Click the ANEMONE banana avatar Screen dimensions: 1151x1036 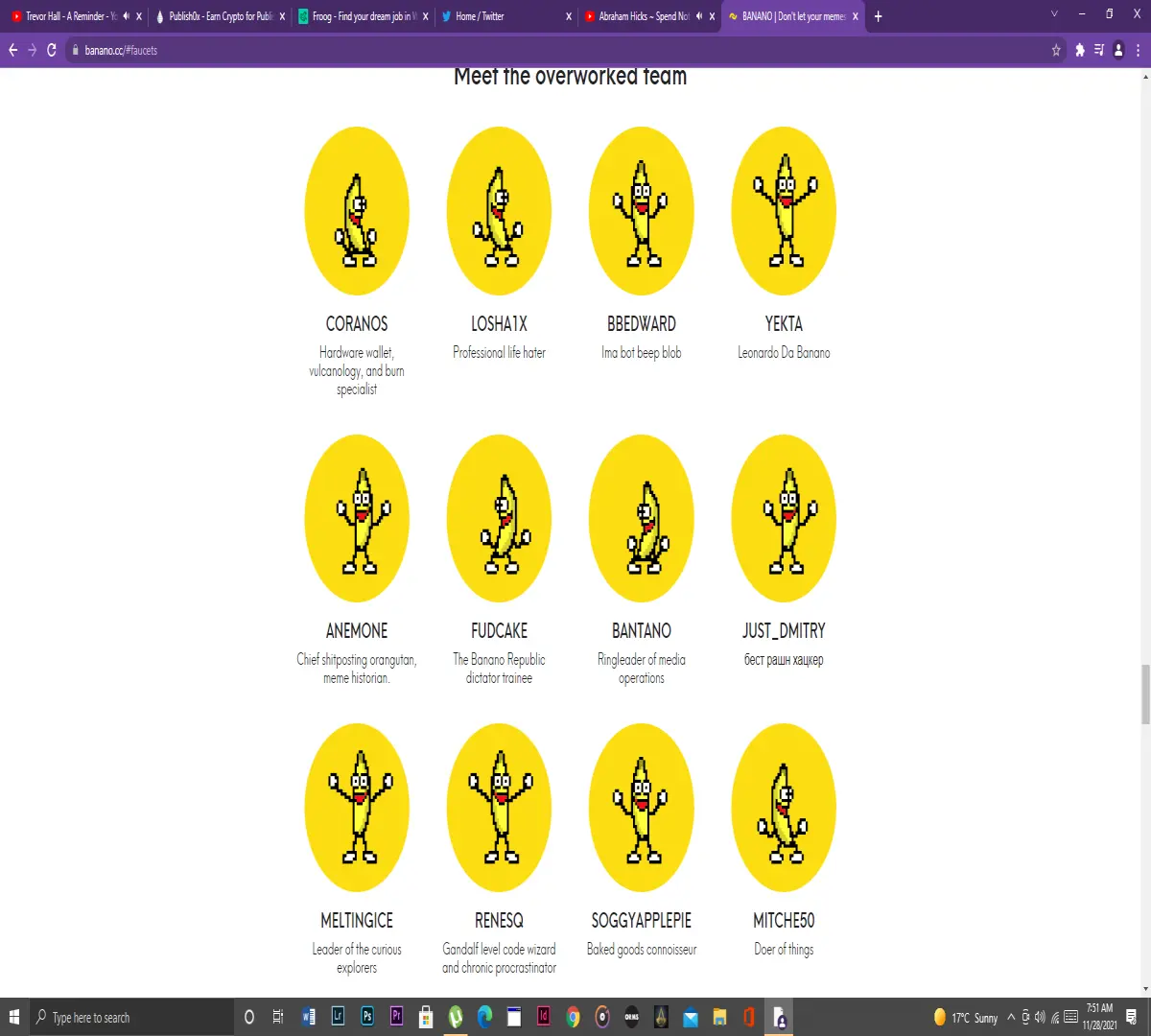click(357, 518)
